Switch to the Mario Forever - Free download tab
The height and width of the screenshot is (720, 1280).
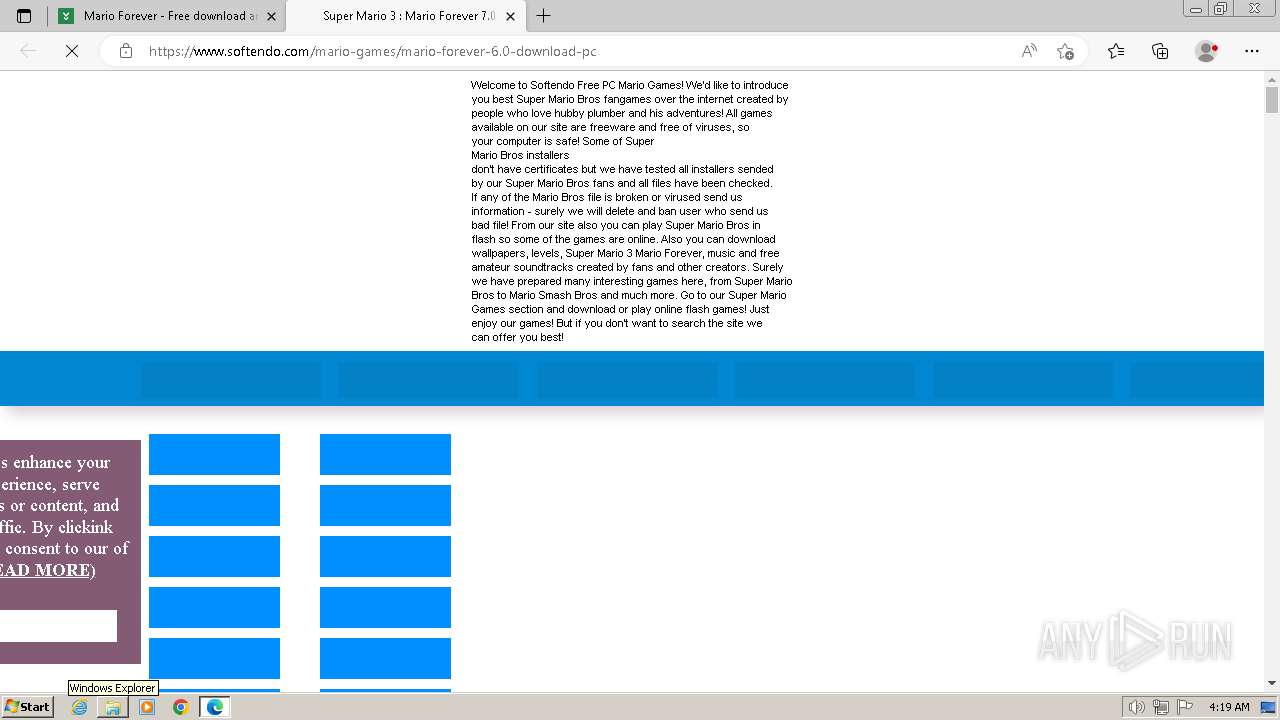158,16
